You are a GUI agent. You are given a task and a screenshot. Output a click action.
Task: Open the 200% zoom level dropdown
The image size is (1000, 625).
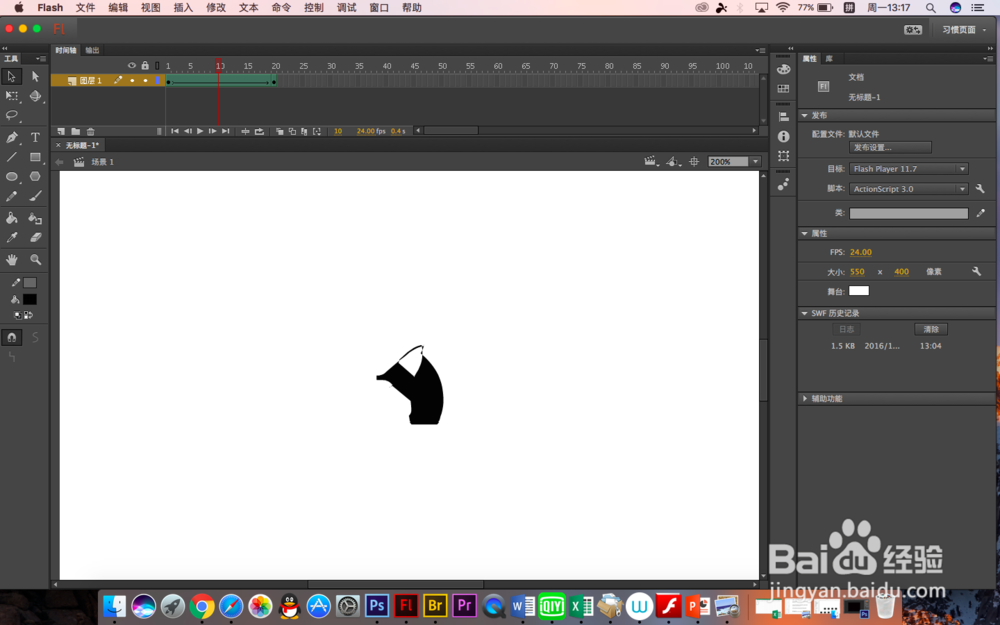click(x=755, y=162)
